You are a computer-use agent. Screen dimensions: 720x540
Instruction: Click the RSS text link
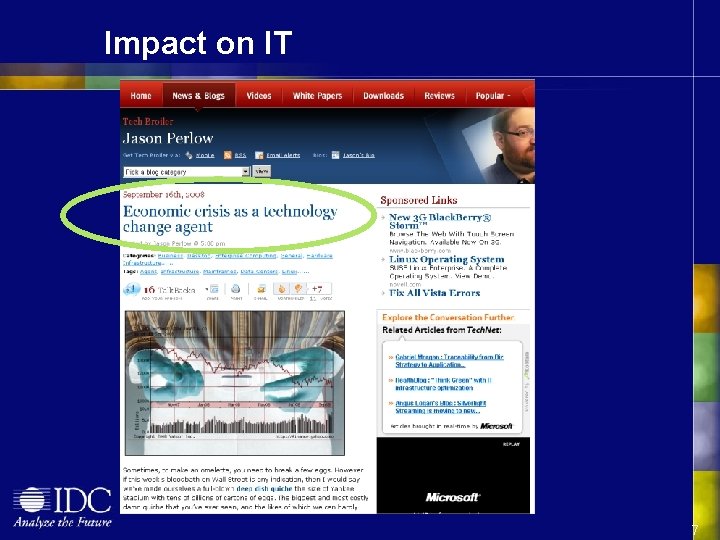tap(240, 155)
